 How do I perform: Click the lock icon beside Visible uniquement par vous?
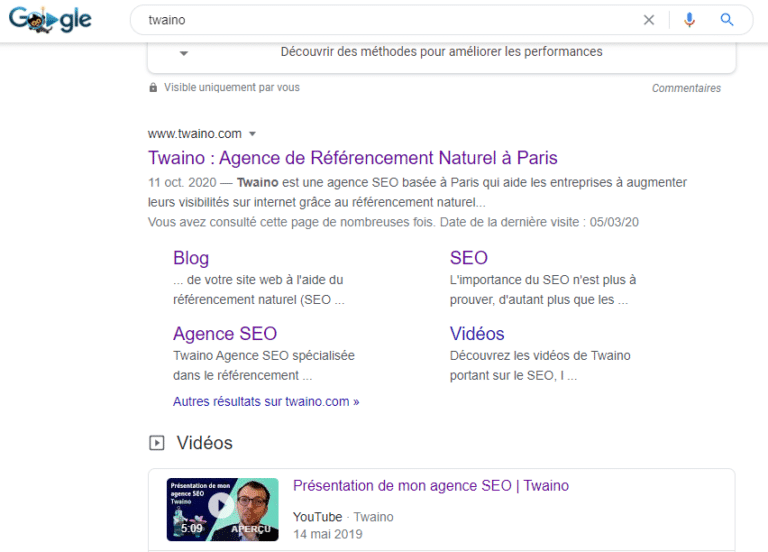tap(153, 88)
